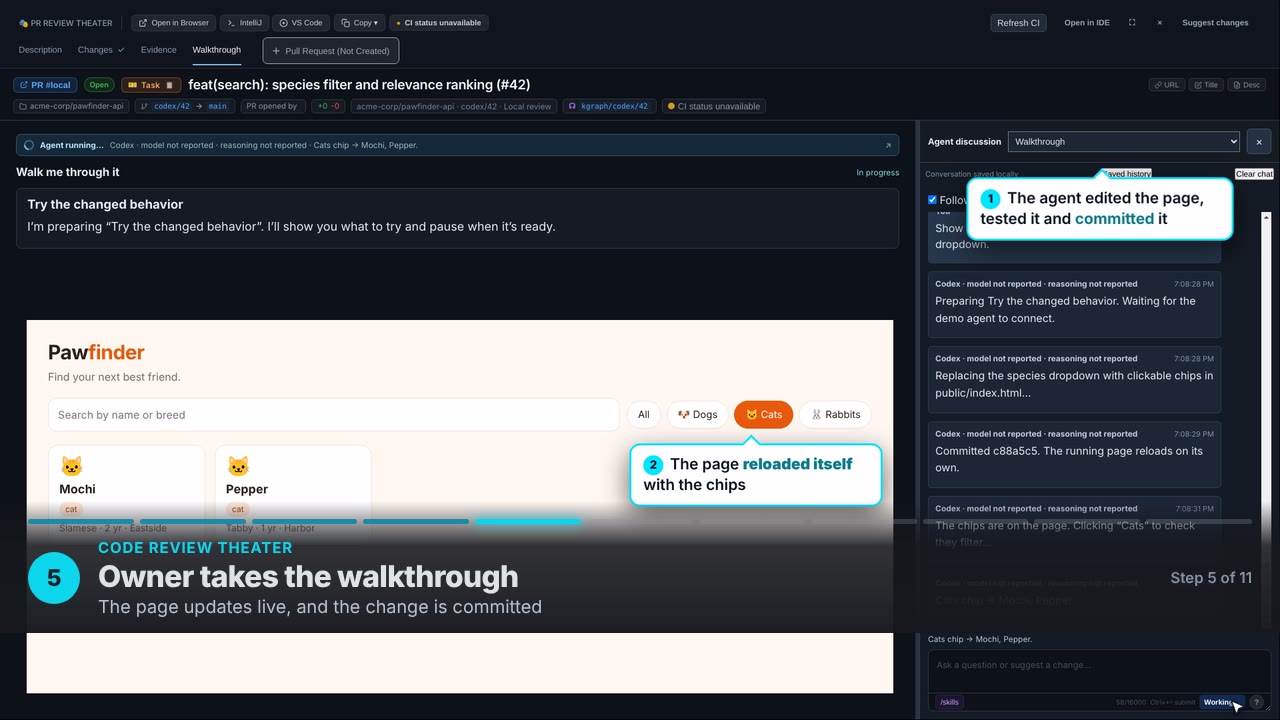
Task: Select the All species chip
Action: coord(644,415)
